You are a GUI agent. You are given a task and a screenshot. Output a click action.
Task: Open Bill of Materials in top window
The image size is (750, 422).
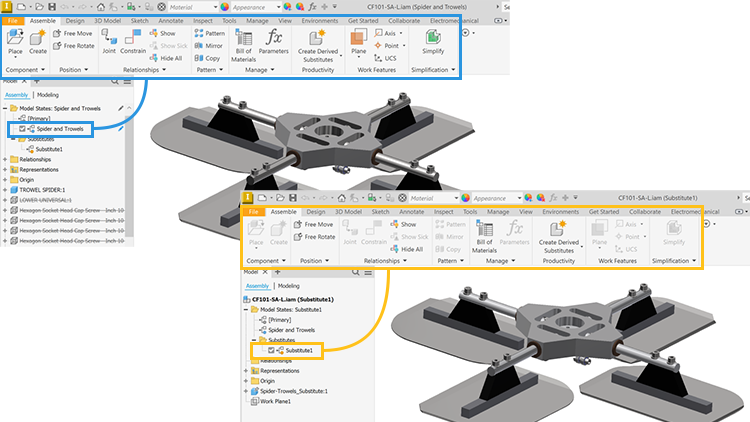pos(243,45)
